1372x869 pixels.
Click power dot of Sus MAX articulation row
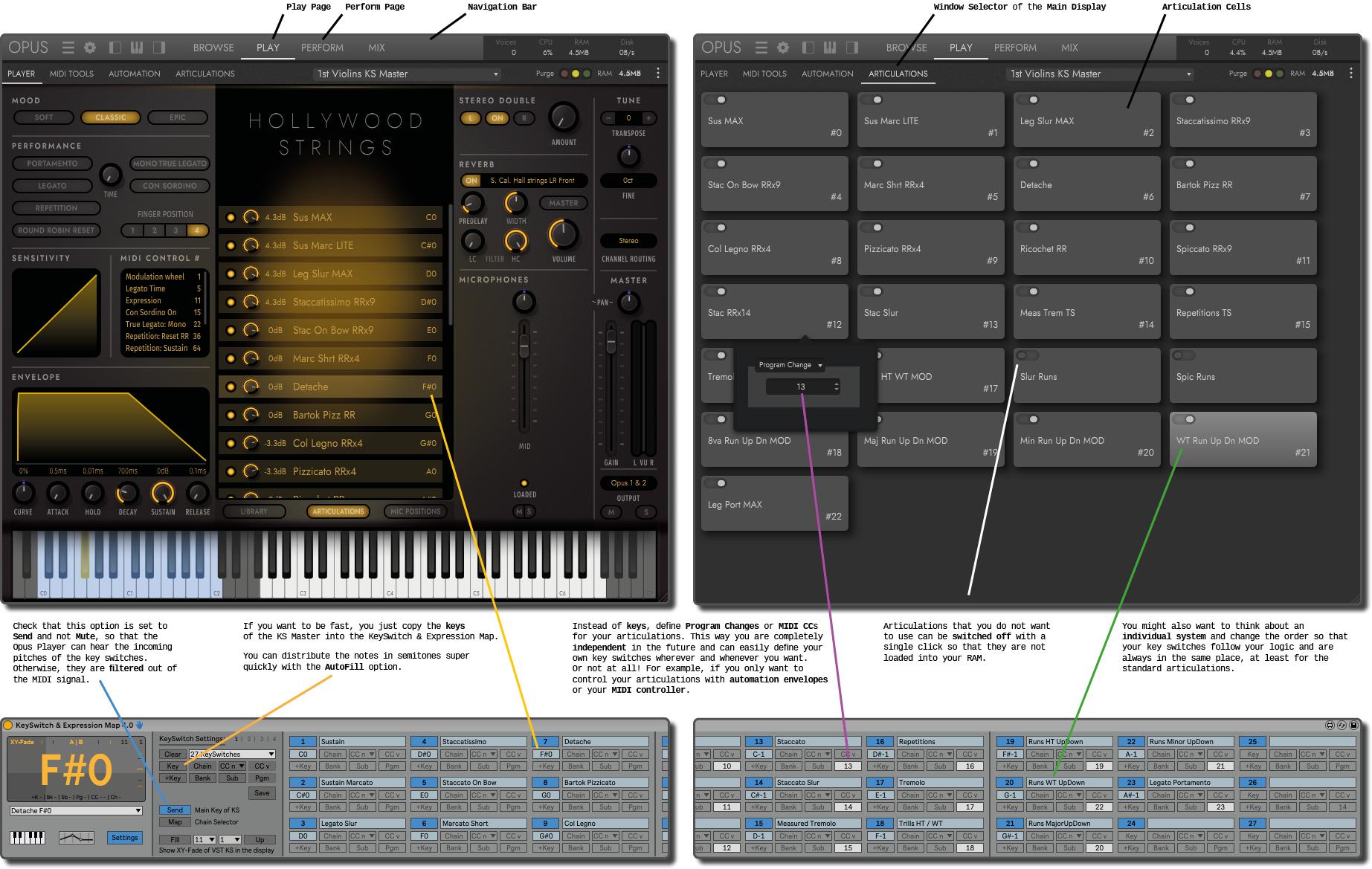[x=231, y=217]
